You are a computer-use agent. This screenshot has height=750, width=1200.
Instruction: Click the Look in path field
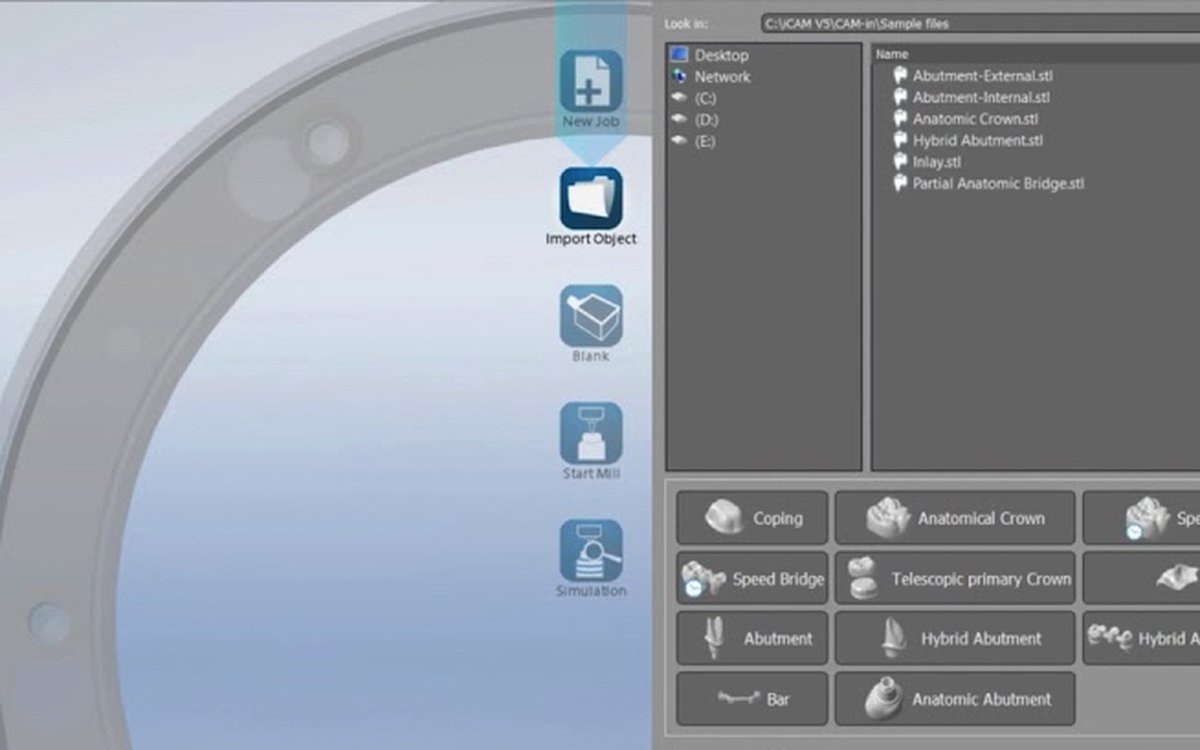coord(980,23)
